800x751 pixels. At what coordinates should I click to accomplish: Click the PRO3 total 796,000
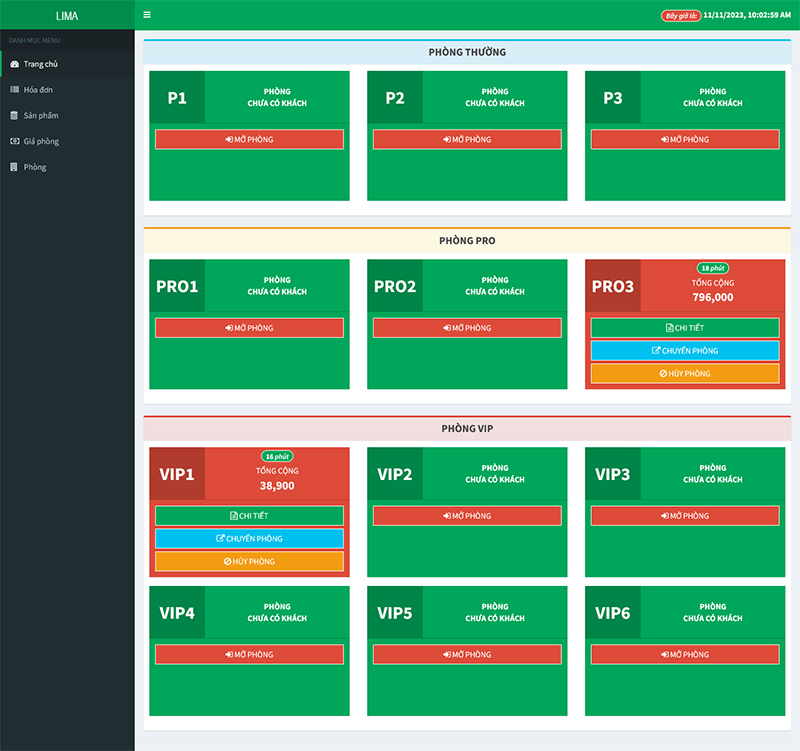[x=713, y=297]
